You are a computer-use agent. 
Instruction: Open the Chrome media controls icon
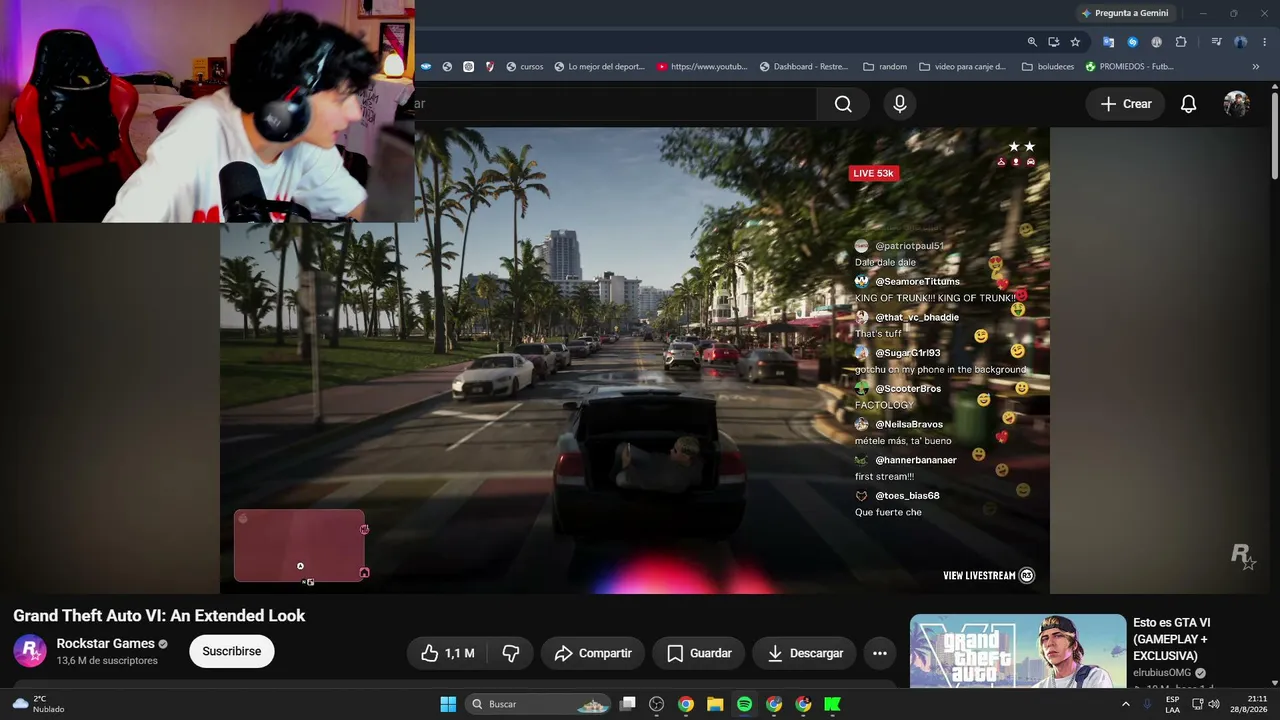pyautogui.click(x=1216, y=42)
